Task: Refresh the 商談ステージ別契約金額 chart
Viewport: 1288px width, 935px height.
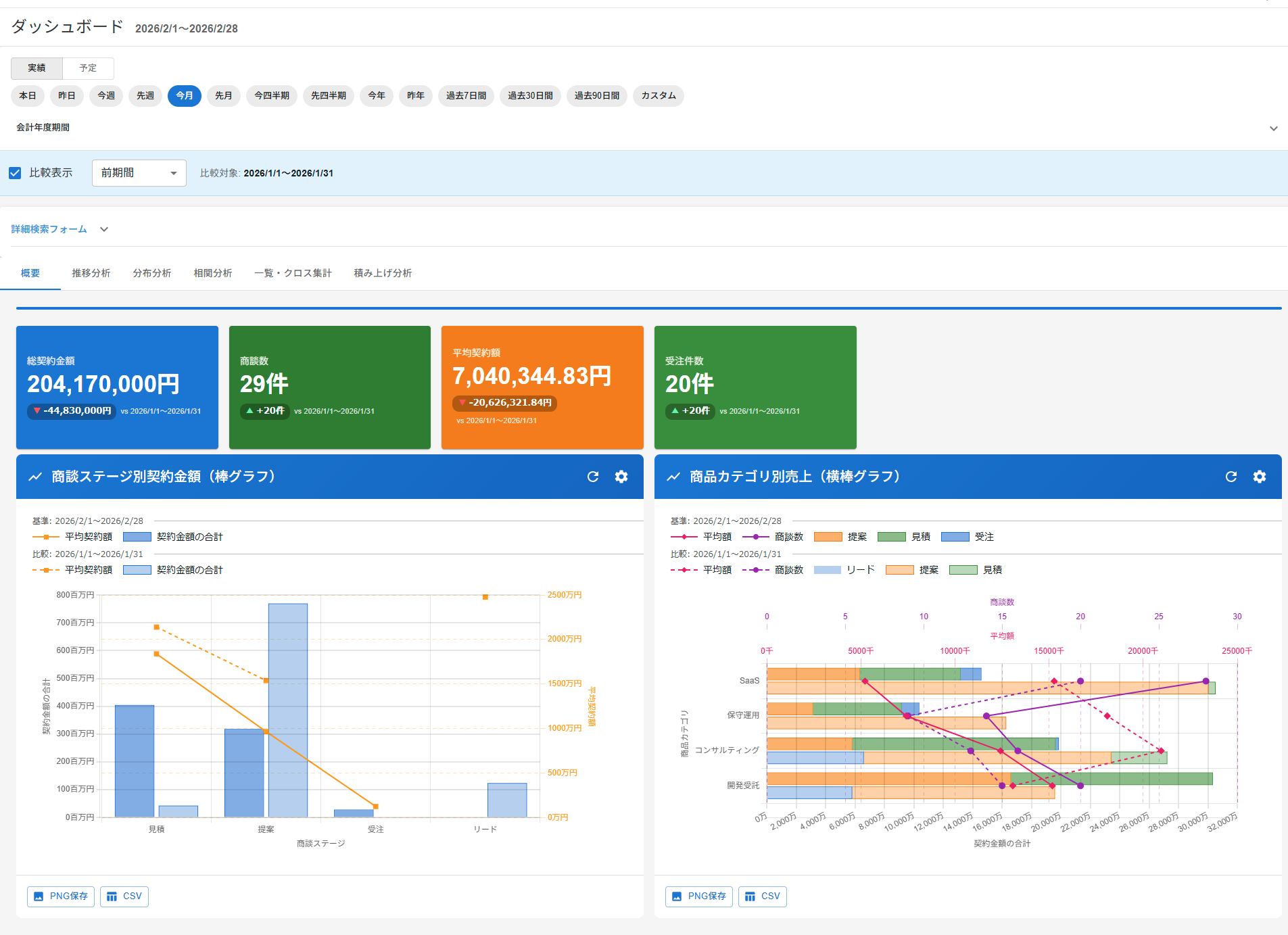Action: tap(593, 477)
